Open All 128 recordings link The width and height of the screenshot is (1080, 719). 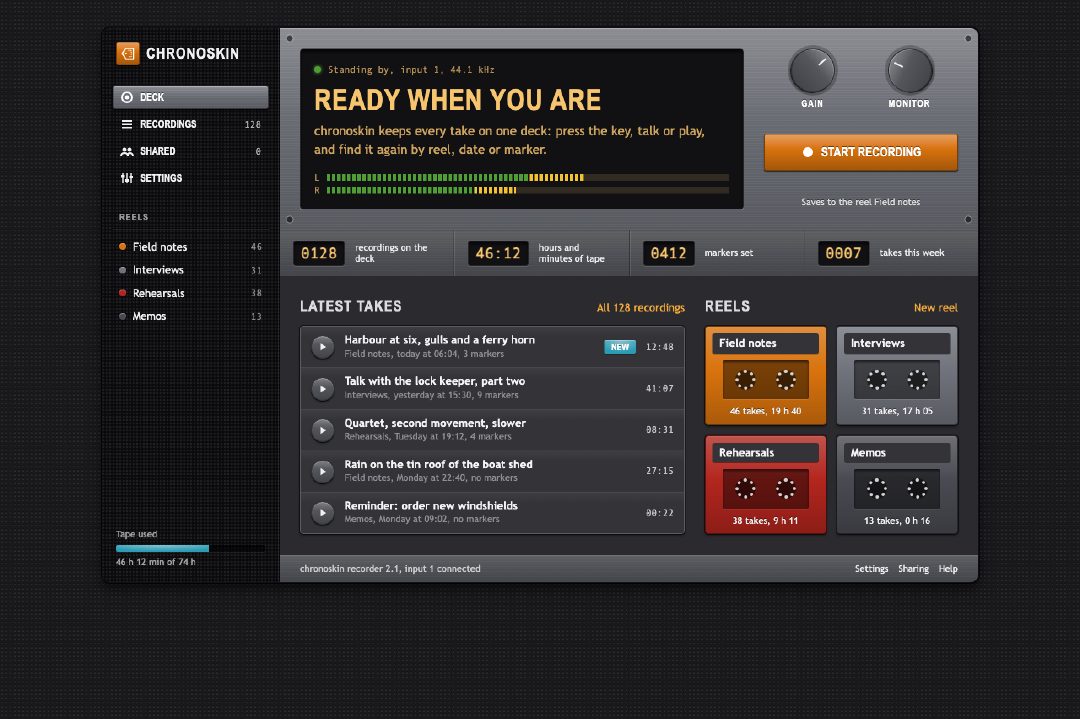click(641, 308)
